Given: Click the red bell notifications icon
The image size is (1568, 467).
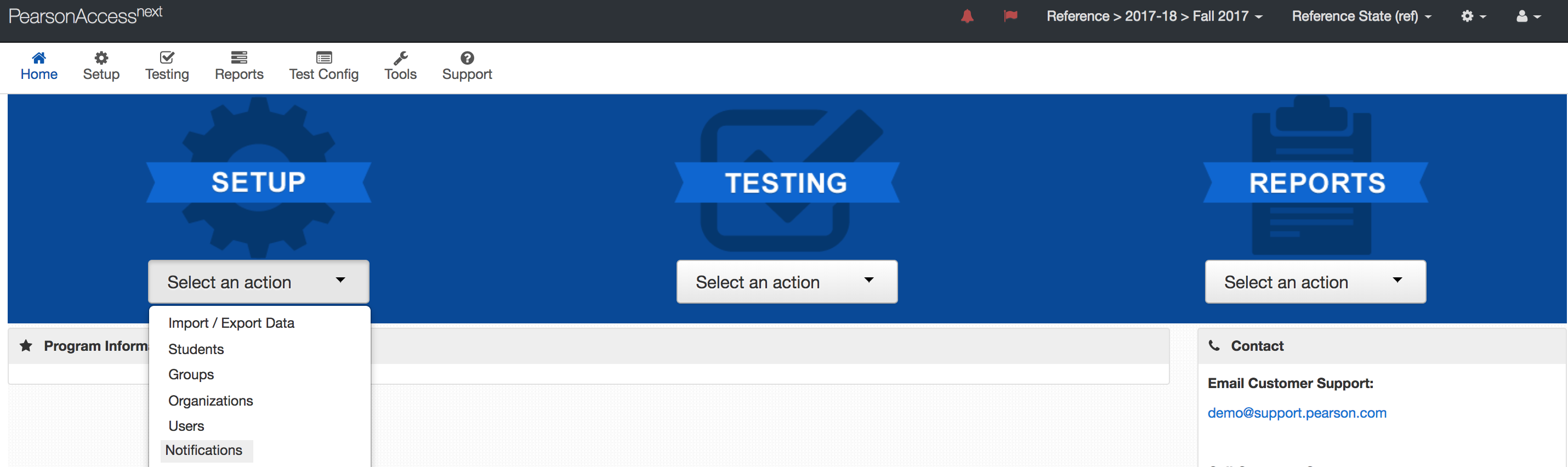Looking at the screenshot, I should pyautogui.click(x=967, y=16).
